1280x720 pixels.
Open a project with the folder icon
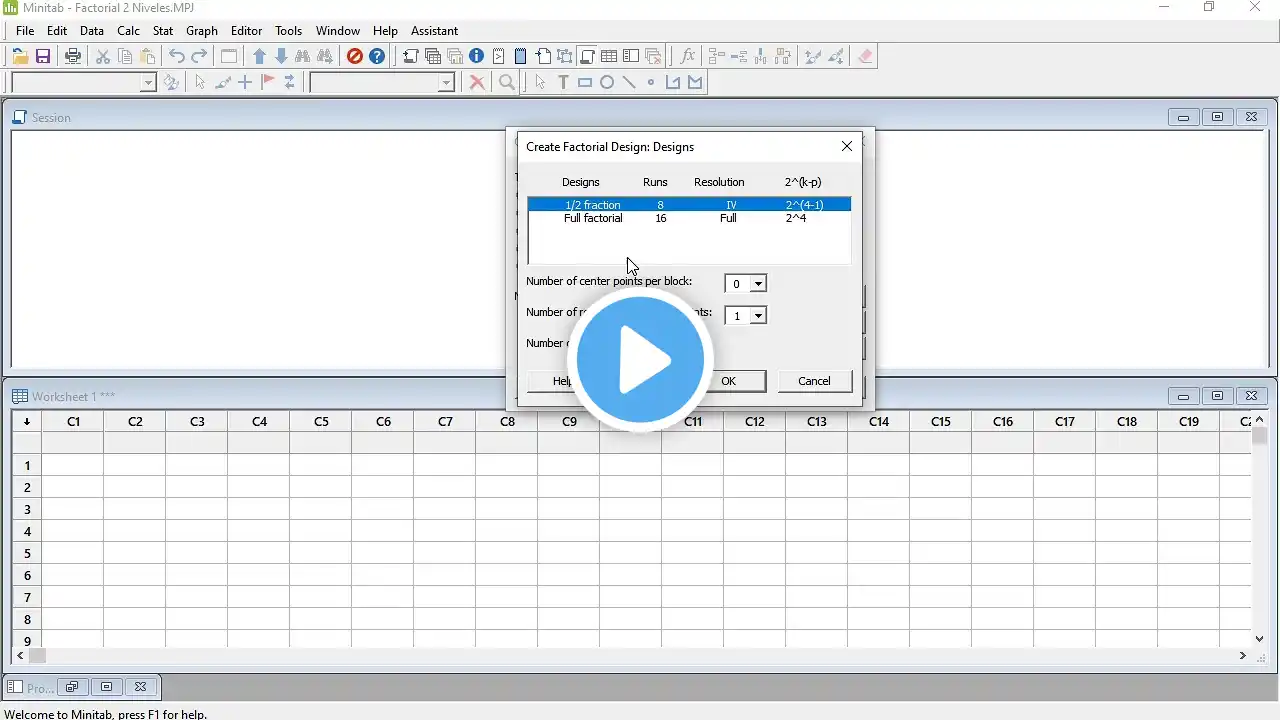[x=20, y=57]
